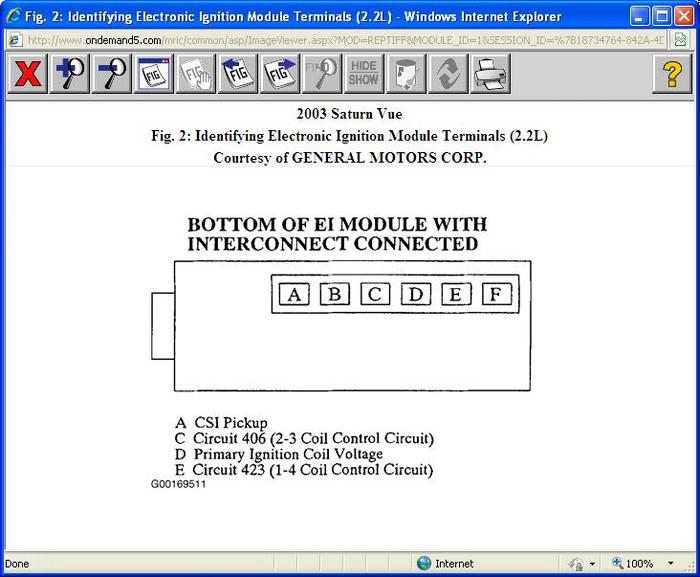Click the G00169511 figure code
The image size is (700, 577).
click(178, 484)
